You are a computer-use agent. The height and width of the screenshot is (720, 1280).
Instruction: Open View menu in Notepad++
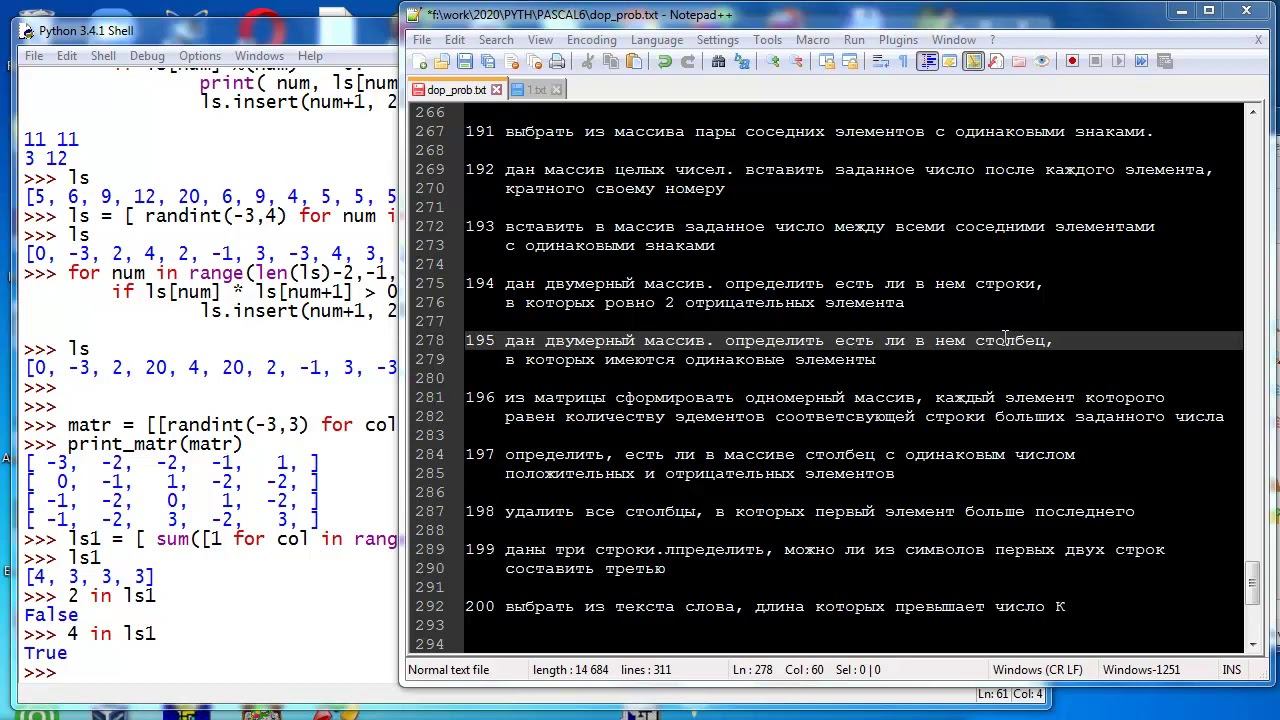click(x=540, y=40)
